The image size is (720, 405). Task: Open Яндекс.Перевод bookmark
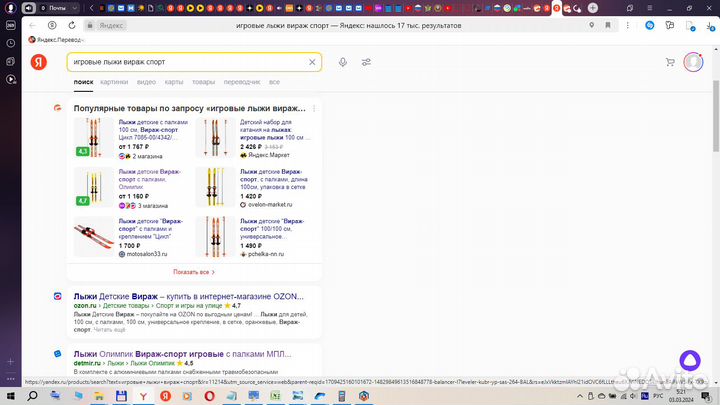tap(56, 39)
